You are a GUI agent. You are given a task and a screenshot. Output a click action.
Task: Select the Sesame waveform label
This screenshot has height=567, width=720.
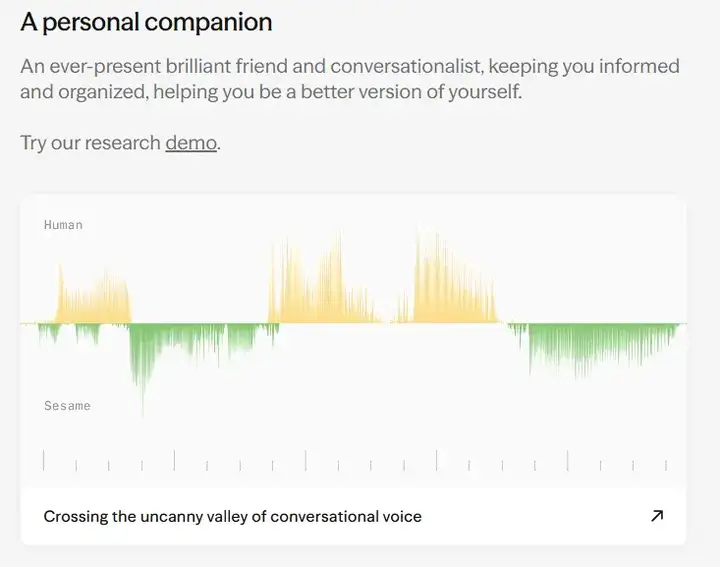point(68,406)
